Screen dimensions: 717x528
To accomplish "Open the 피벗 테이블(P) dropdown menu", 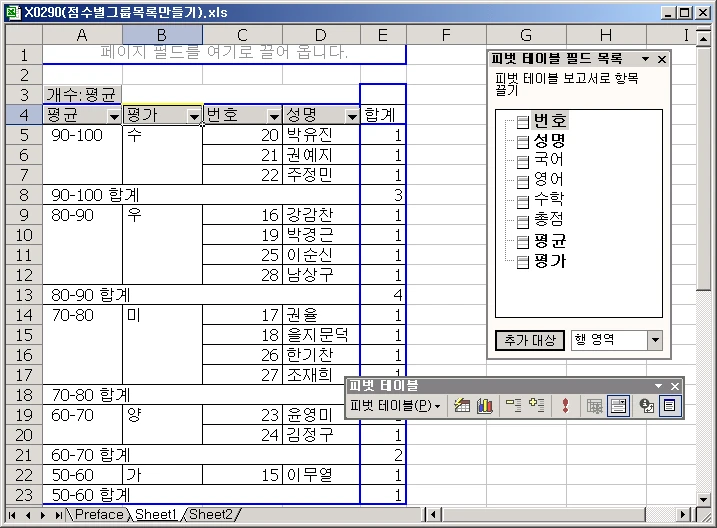I will [395, 405].
